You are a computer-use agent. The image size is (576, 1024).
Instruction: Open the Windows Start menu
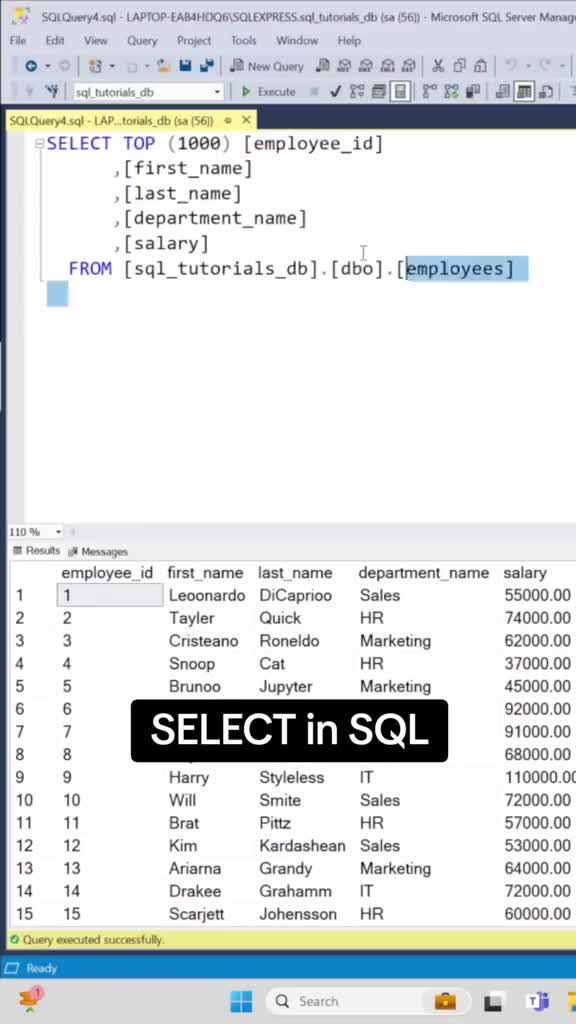241,1001
